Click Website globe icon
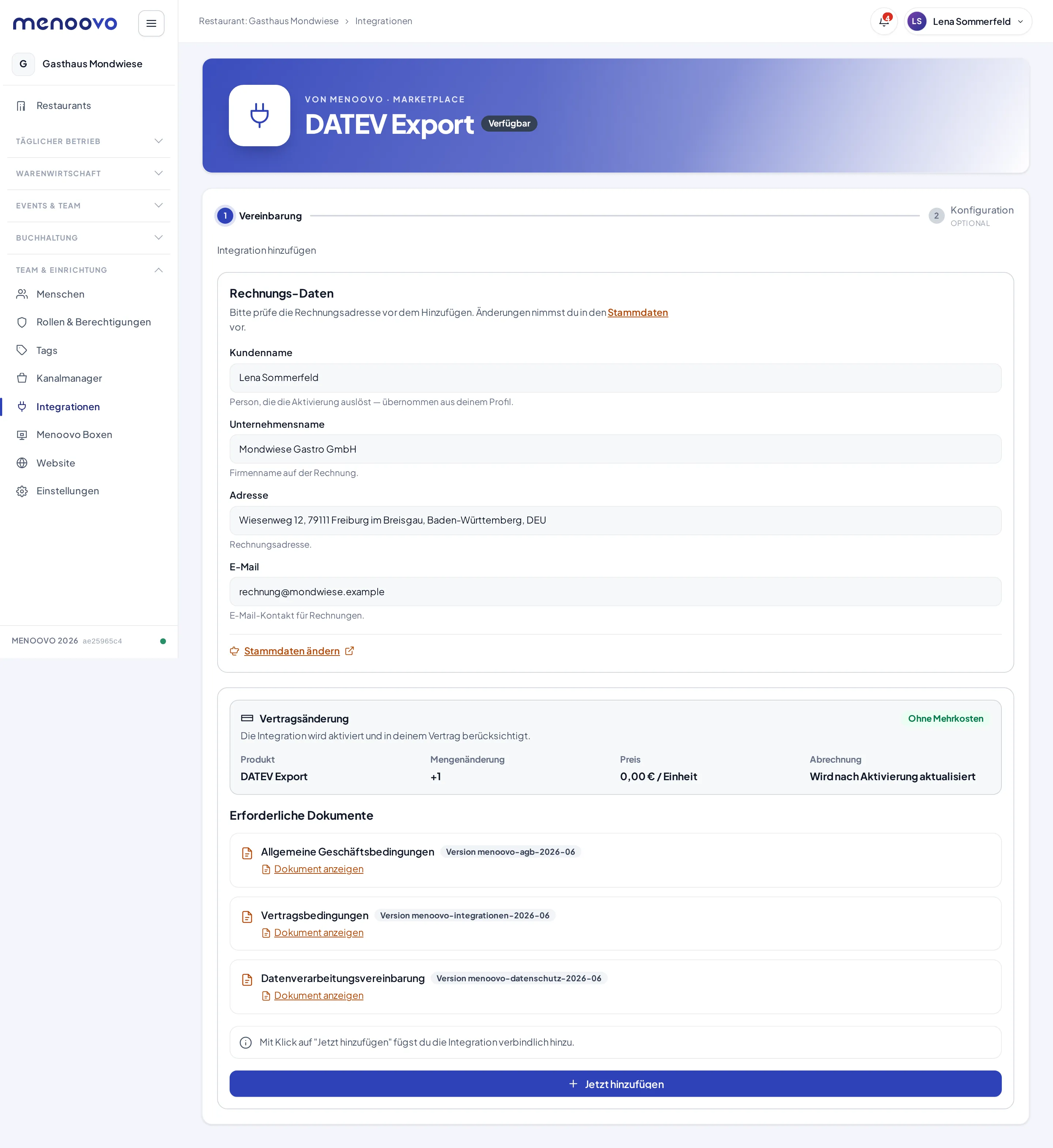Viewport: 1053px width, 1148px height. [22, 463]
